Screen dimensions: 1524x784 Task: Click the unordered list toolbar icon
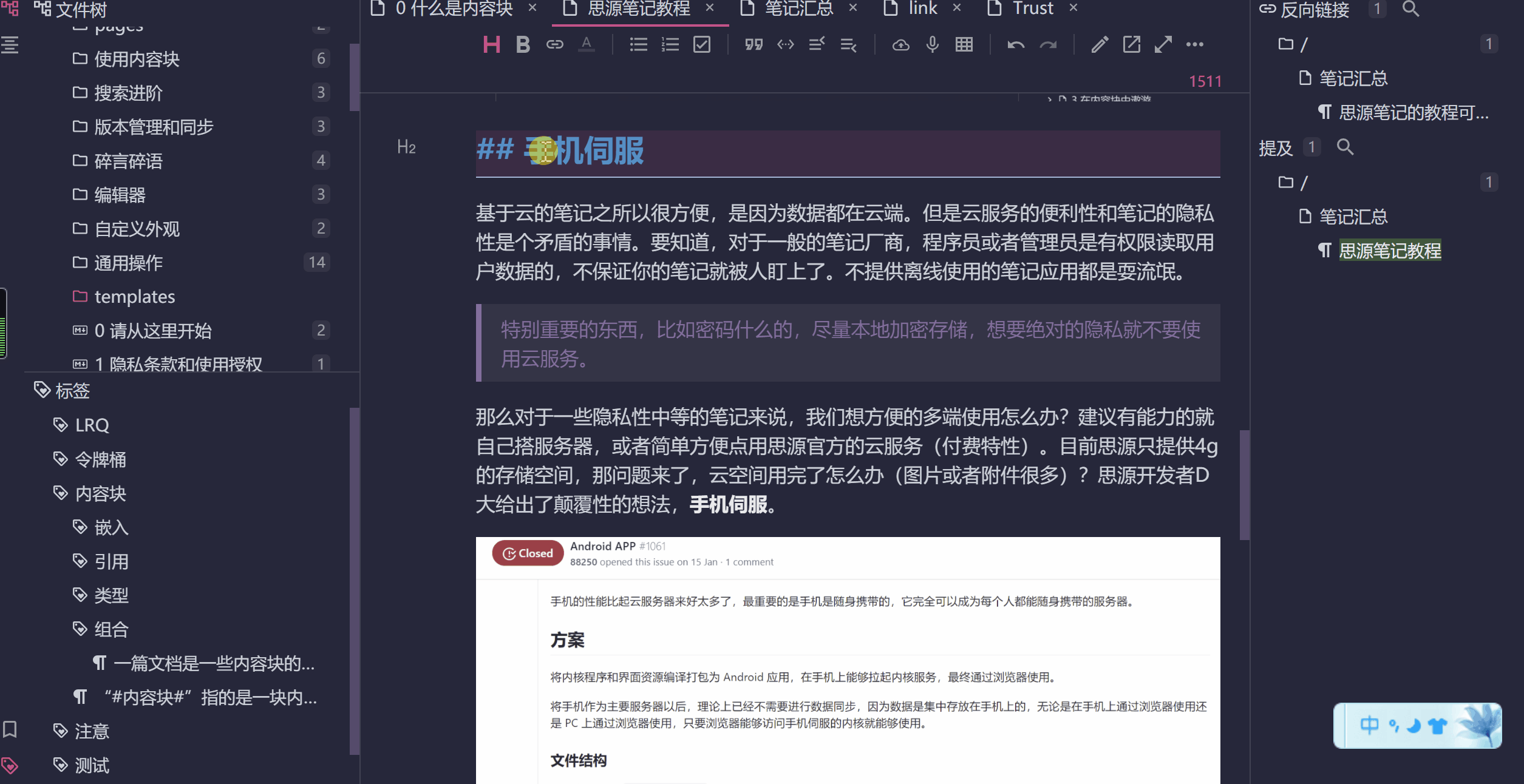click(x=638, y=44)
